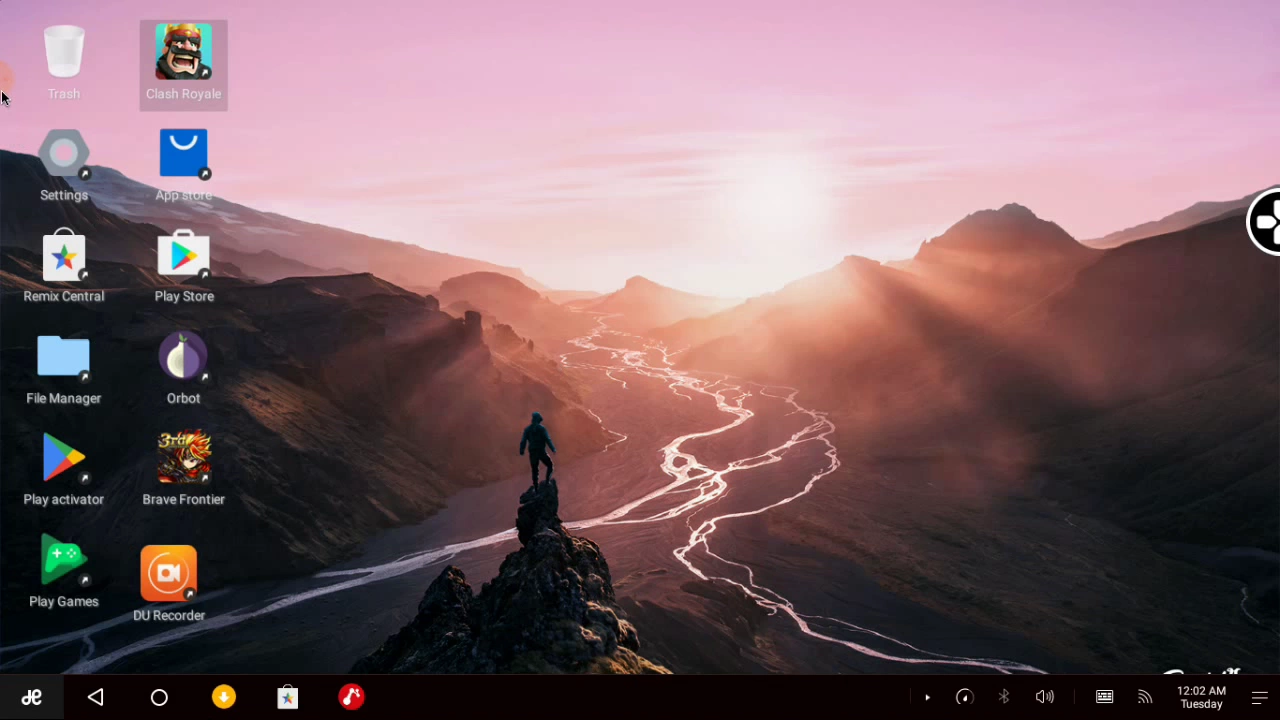Toggle Bluetooth from system tray
The width and height of the screenshot is (1280, 720).
[x=1004, y=697]
